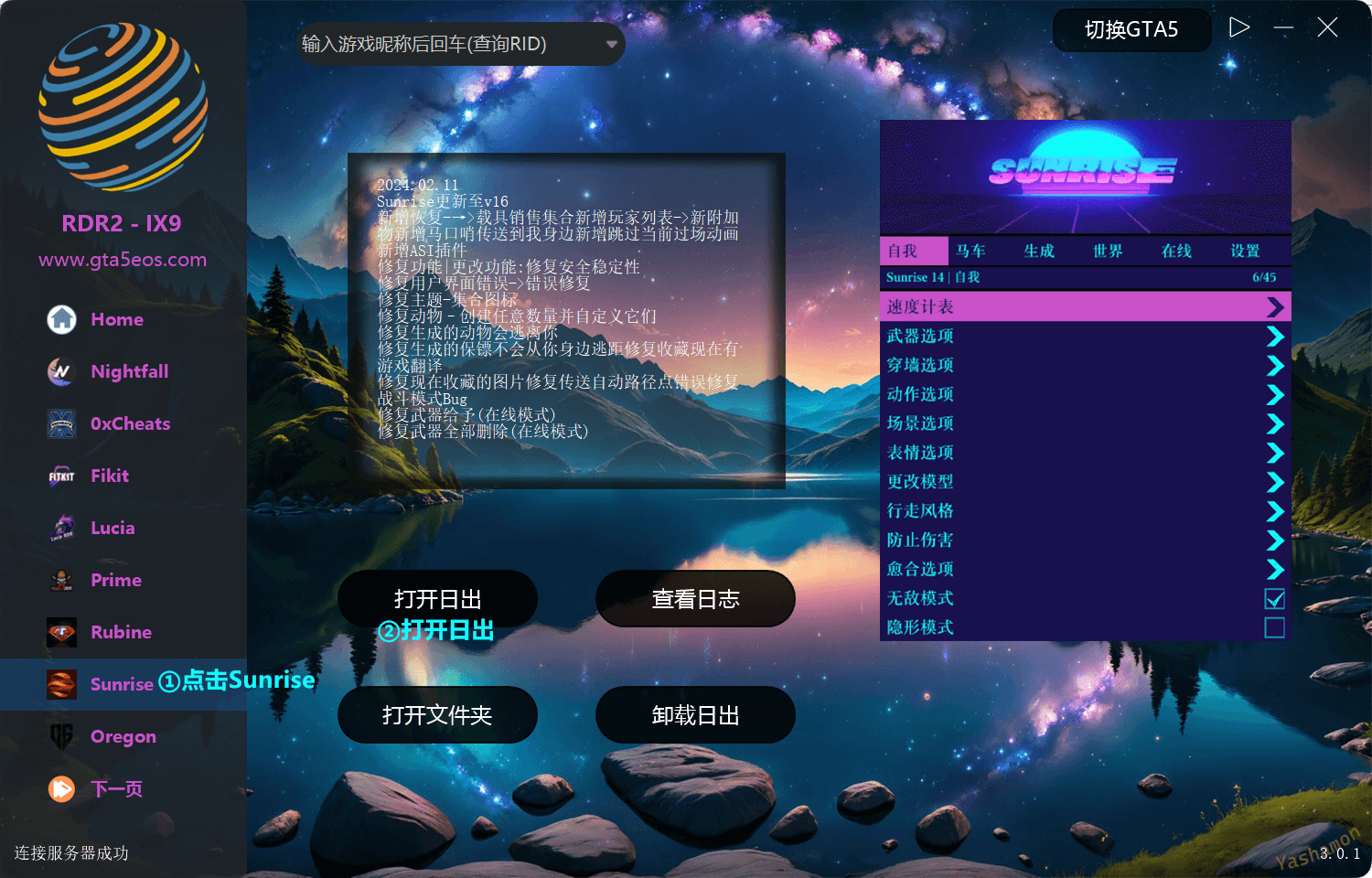Click the 6/45 item counter
Screen dimensions: 1372x878
tap(1264, 277)
